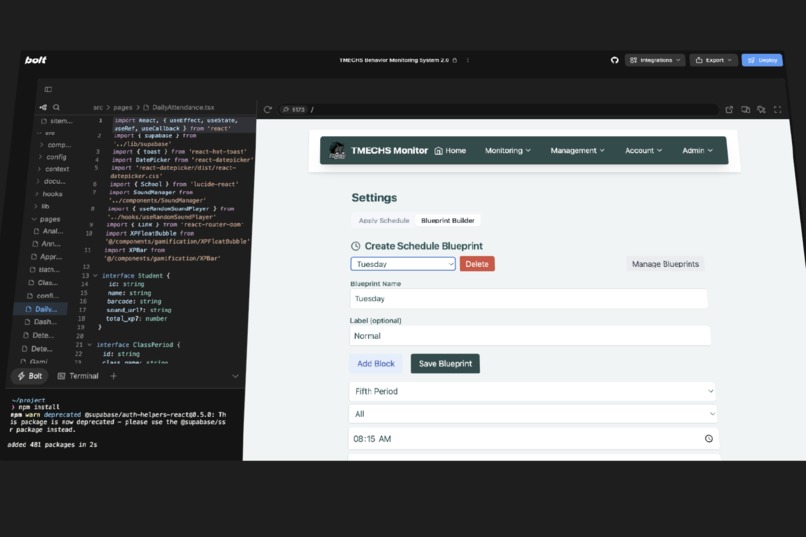Select the Daily... file in tree

click(41, 309)
